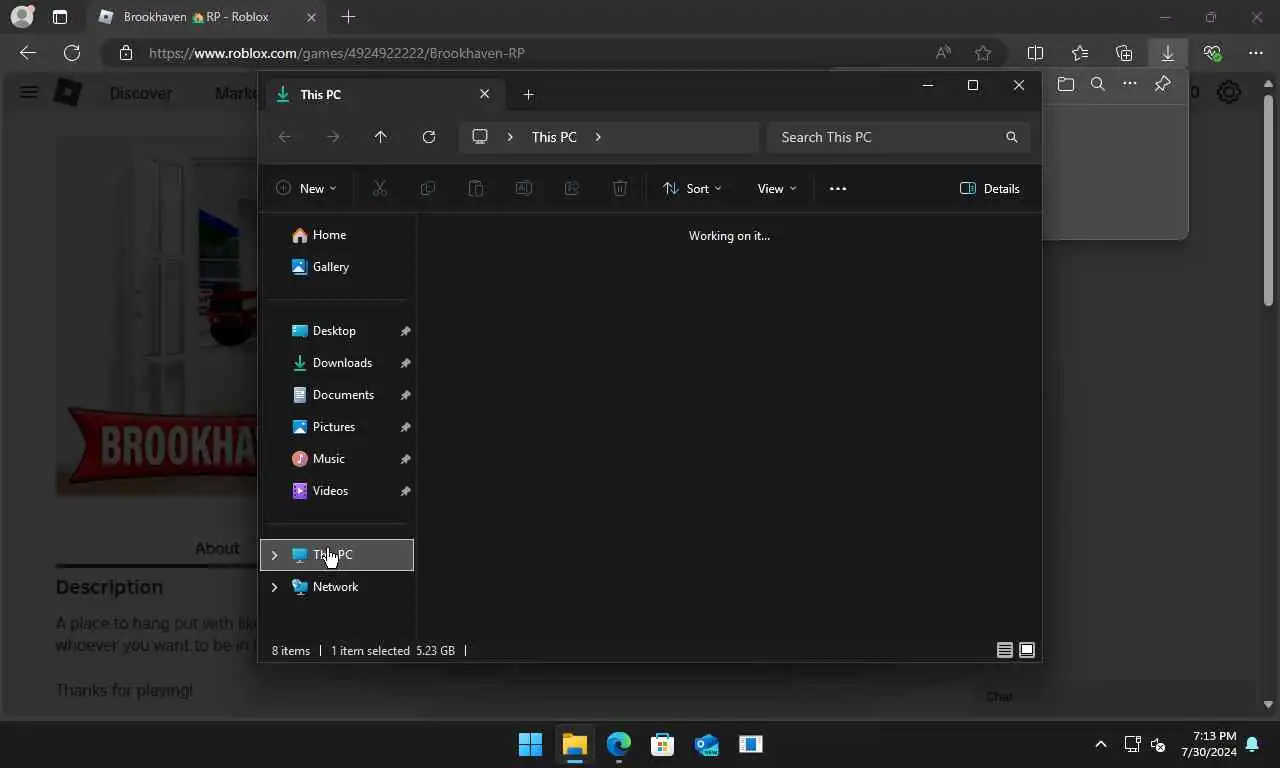This screenshot has height=768, width=1280.
Task: Click the Share icon in File Explorer toolbar
Action: click(572, 188)
